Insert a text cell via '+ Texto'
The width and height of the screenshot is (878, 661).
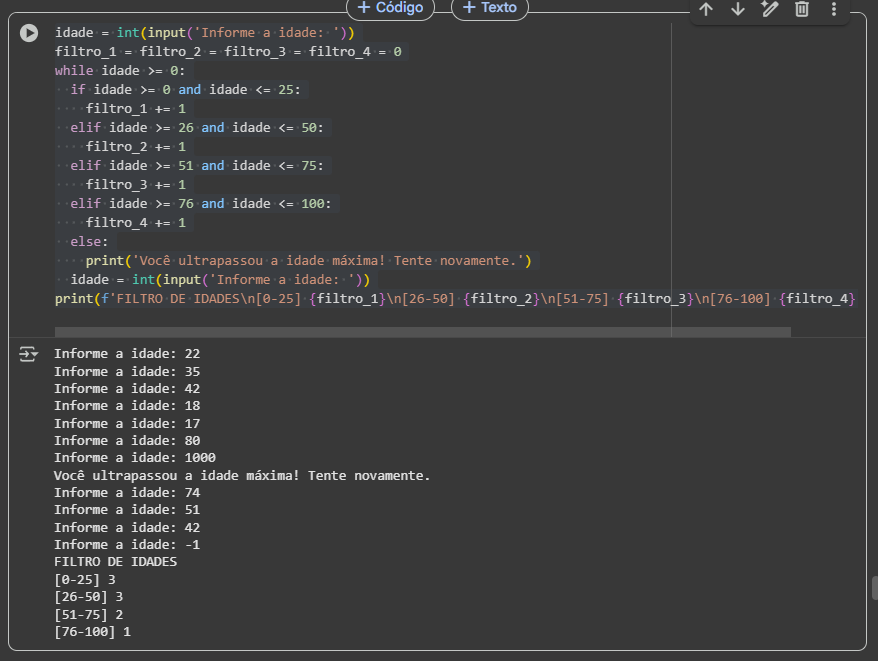point(490,8)
